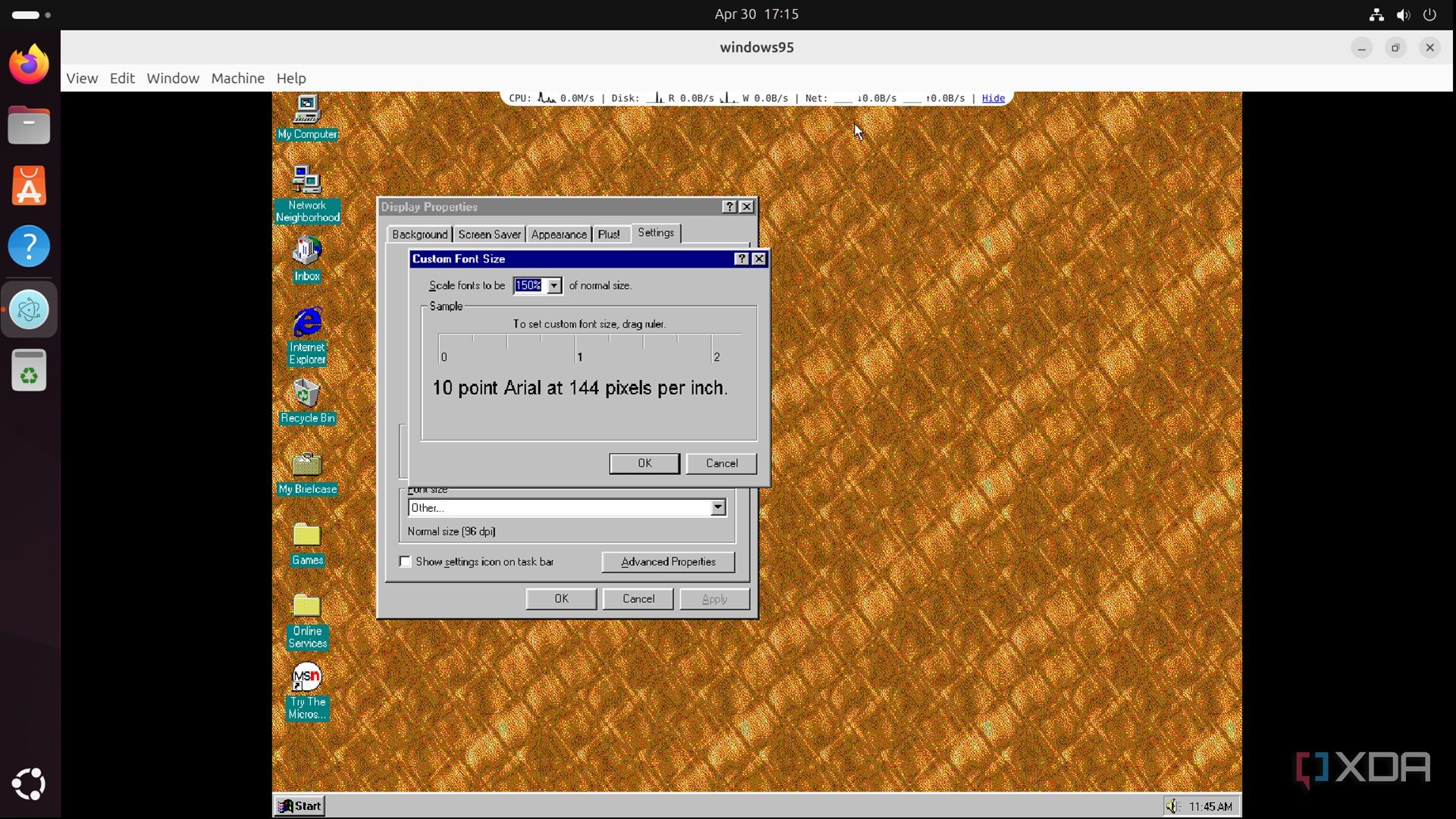Open the Ubuntu system status menu
This screenshot has width=1456, height=819.
1403,14
